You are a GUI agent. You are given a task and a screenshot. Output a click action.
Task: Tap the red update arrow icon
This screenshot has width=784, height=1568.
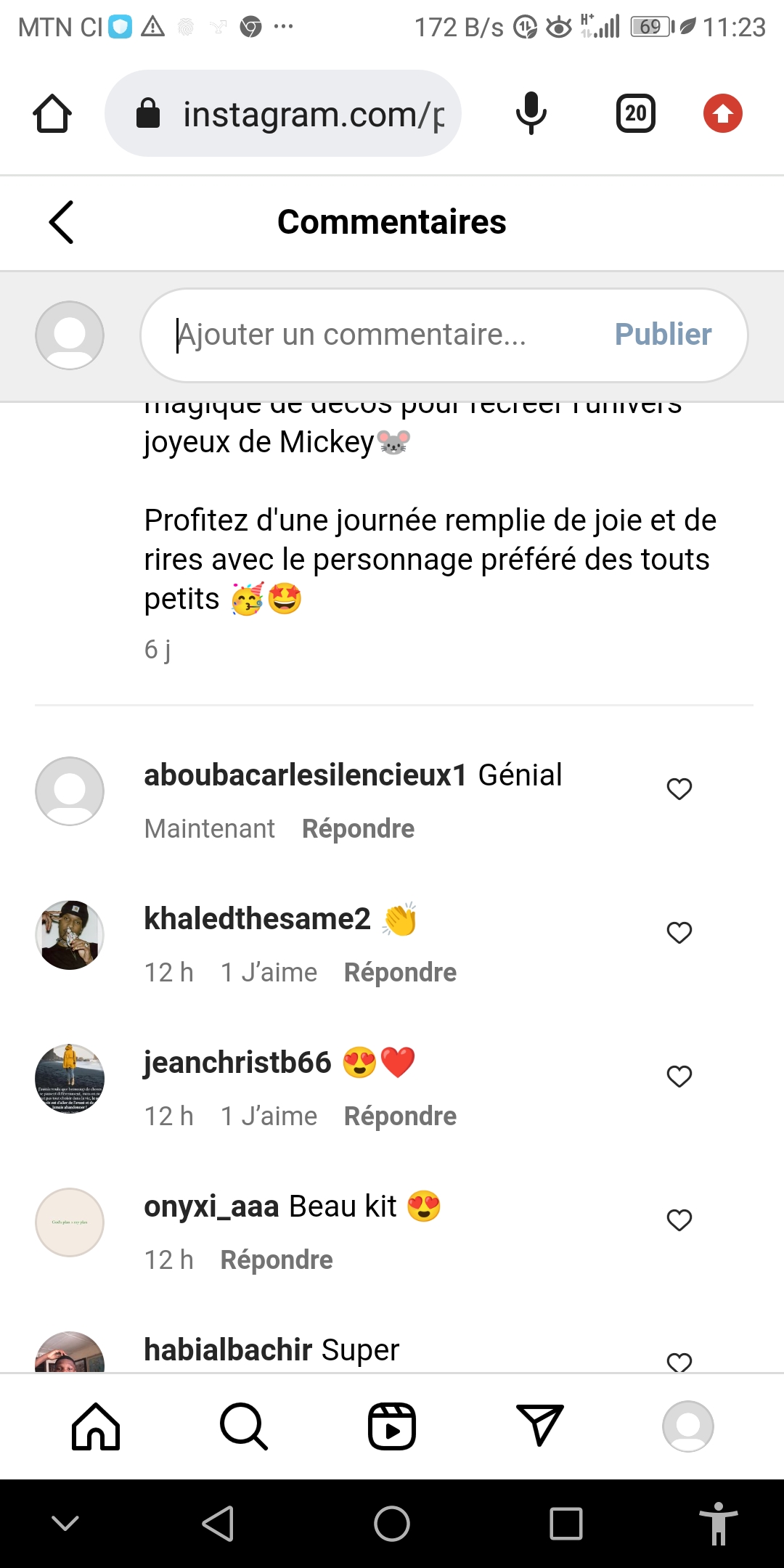[x=722, y=114]
